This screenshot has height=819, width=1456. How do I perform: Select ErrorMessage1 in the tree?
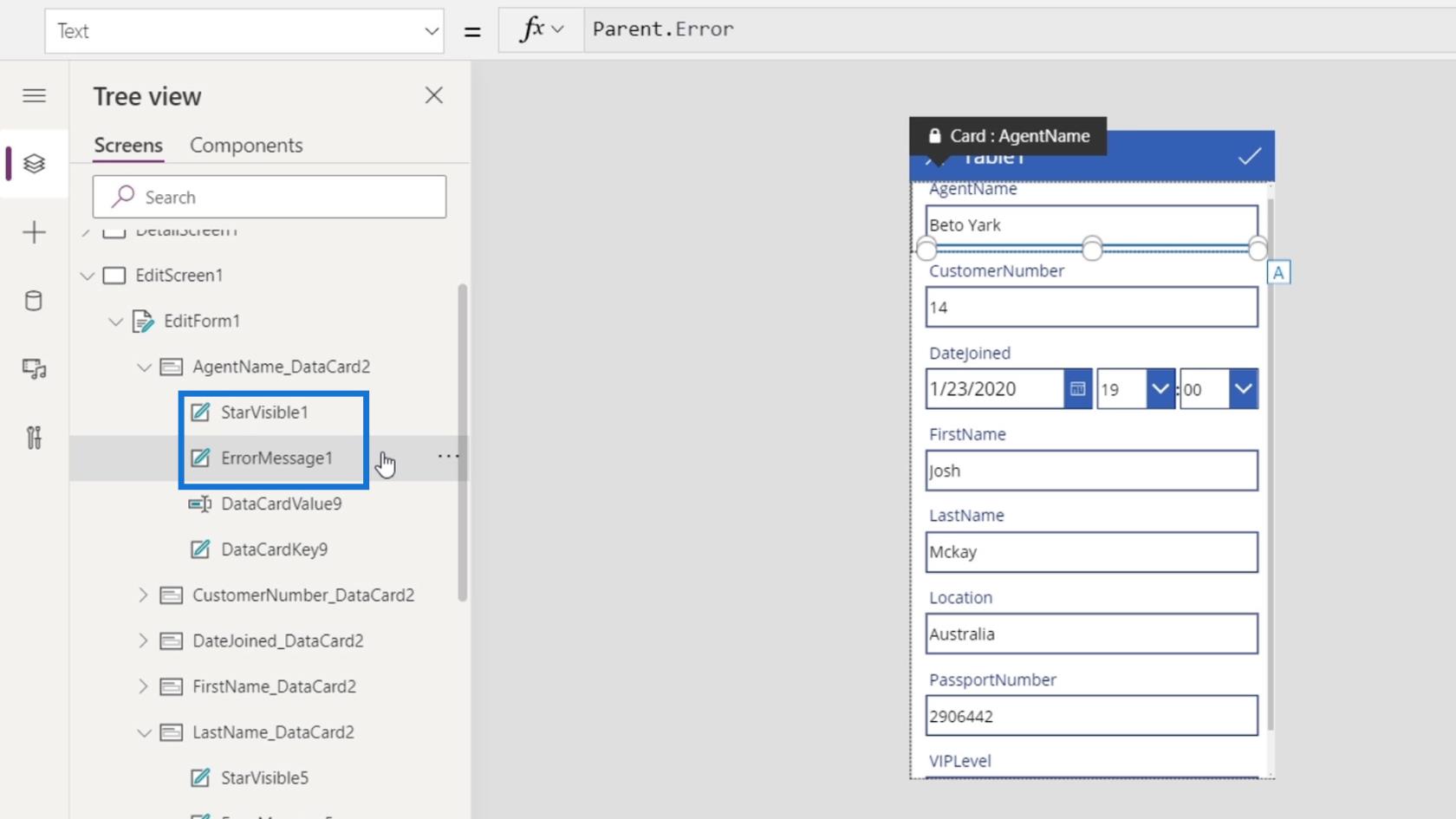coord(276,458)
